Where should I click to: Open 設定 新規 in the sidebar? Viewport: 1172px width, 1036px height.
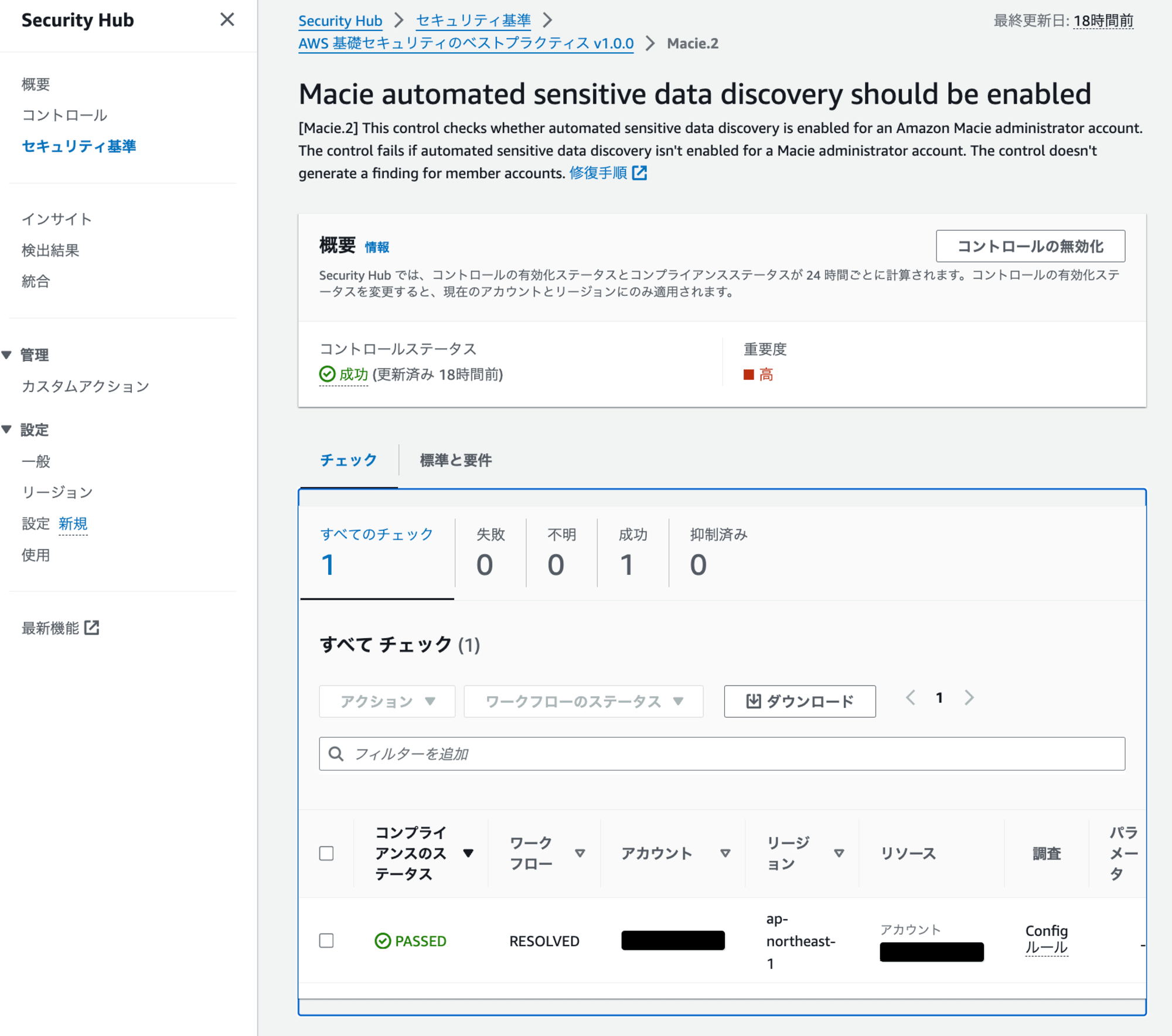54,523
